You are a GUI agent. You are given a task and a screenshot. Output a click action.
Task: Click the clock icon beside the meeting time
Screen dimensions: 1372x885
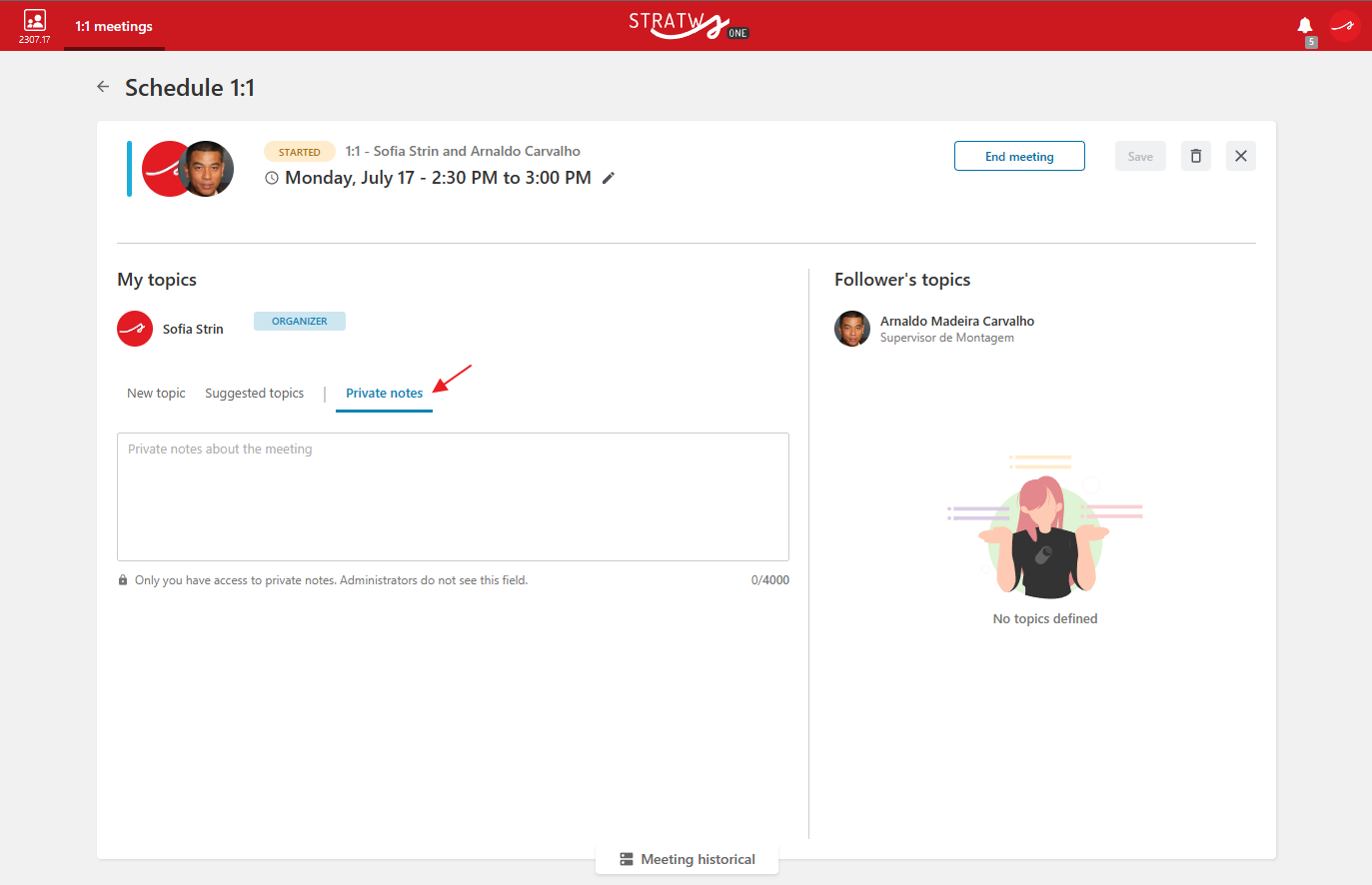tap(272, 178)
